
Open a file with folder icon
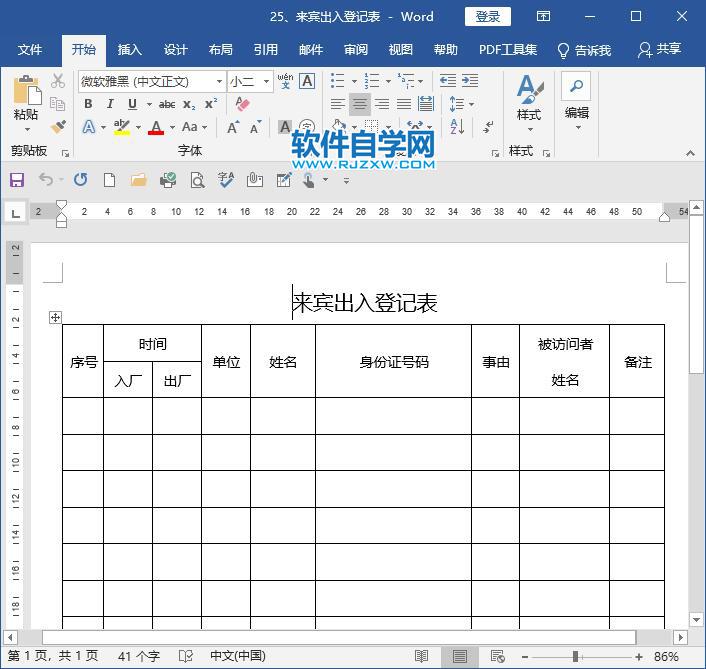click(139, 180)
